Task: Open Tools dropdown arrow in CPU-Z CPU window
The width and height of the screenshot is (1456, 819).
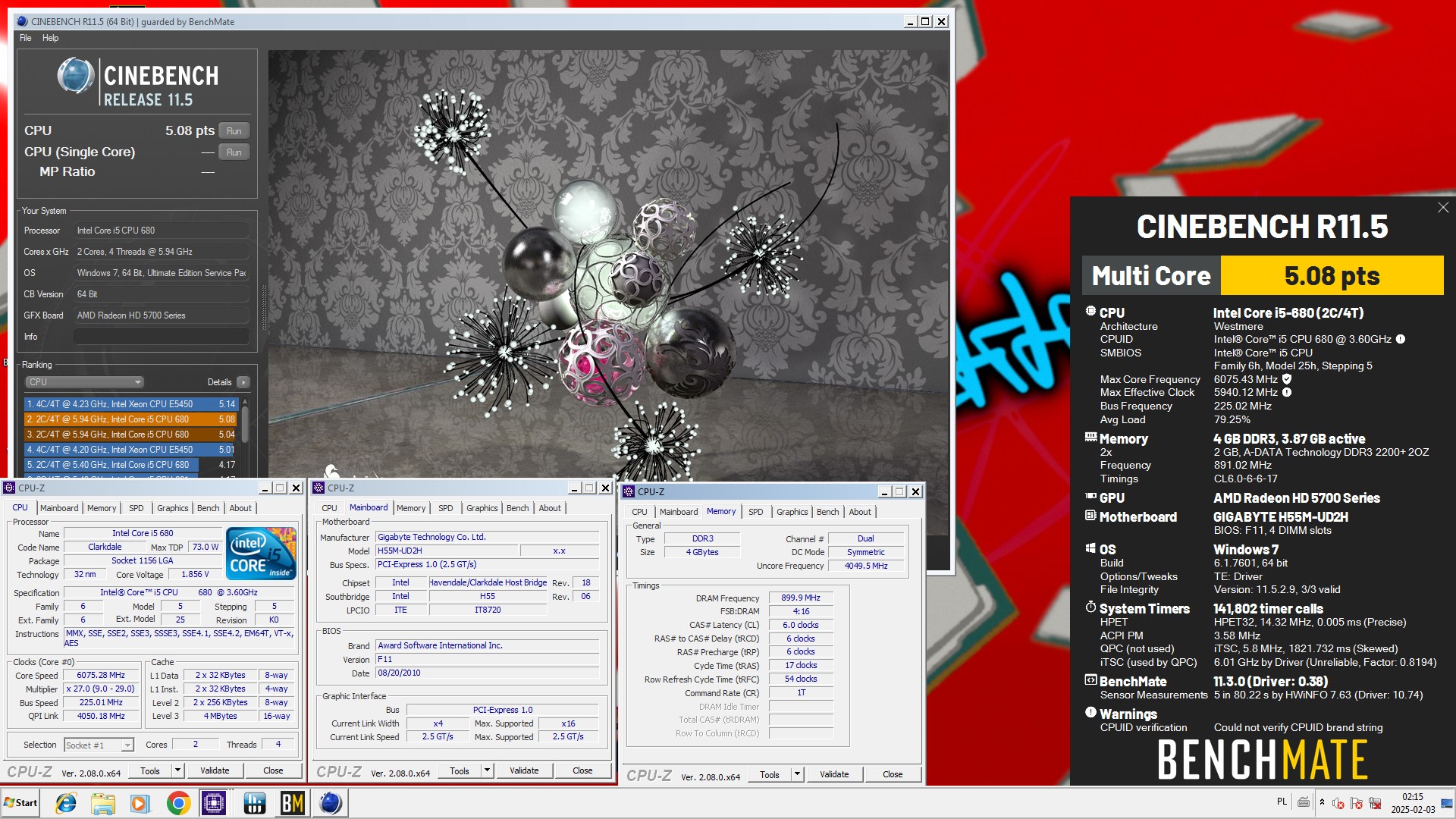Action: click(x=177, y=770)
